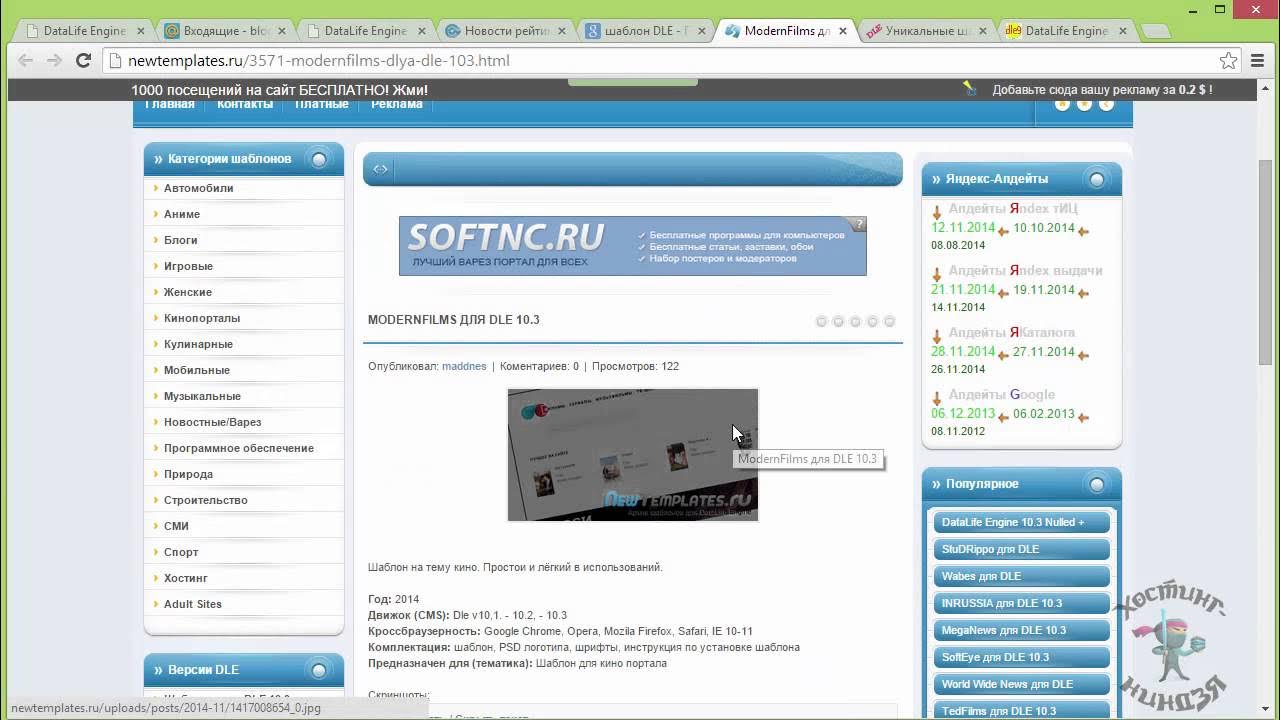This screenshot has width=1280, height=720.
Task: Open the Природа category
Action: 188,474
